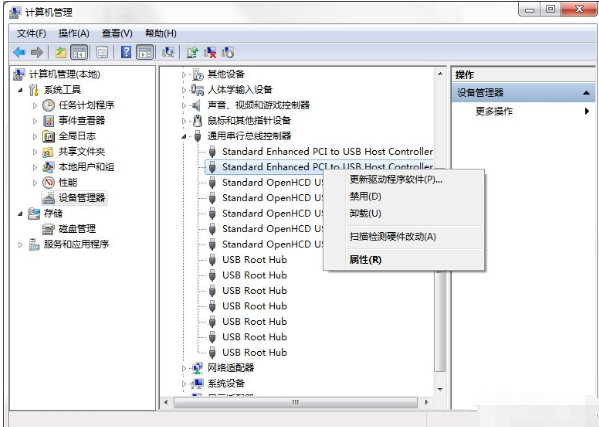Choose 禁用(D) in the context menu

(404, 196)
